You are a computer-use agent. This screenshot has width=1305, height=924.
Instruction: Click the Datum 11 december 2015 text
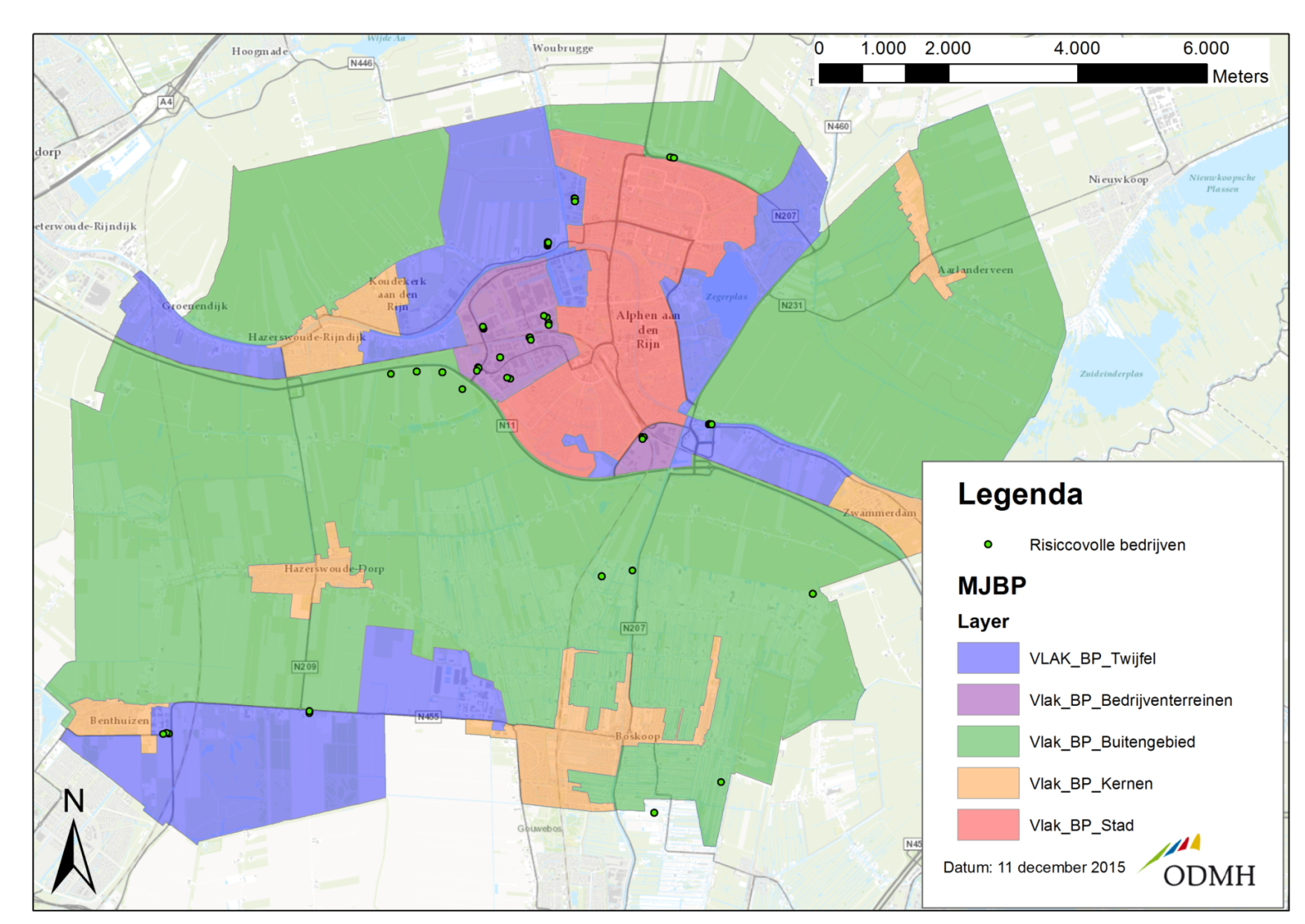pyautogui.click(x=1034, y=867)
